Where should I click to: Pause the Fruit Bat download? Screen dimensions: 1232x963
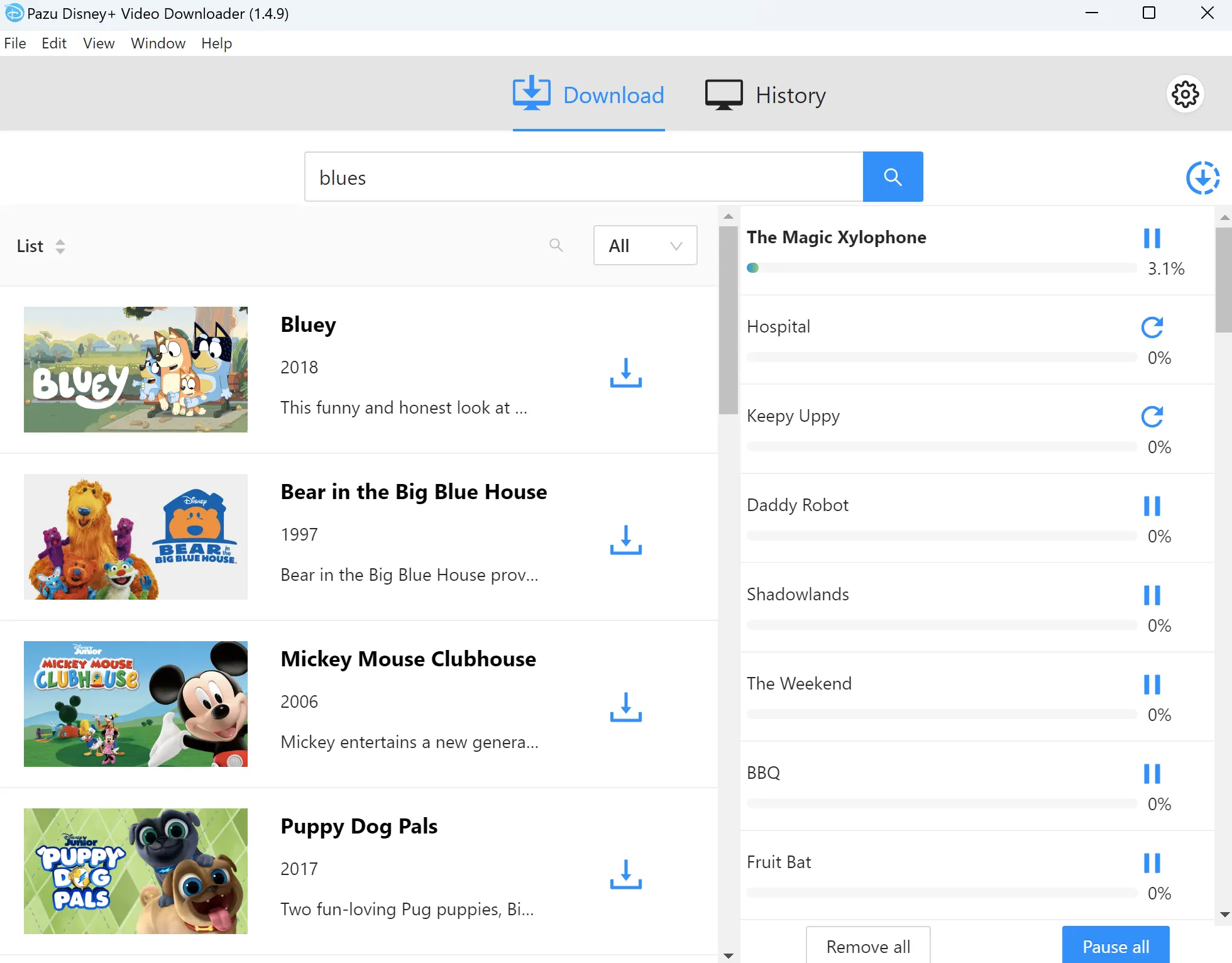[x=1152, y=863]
